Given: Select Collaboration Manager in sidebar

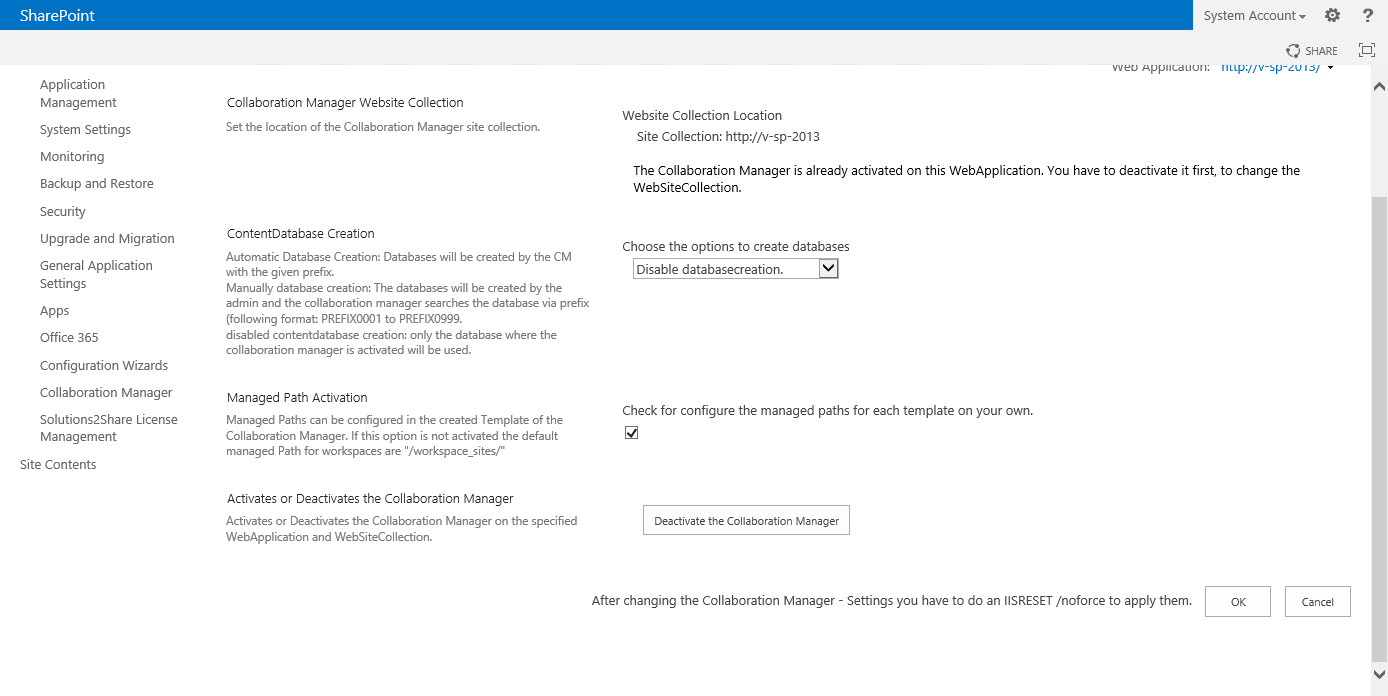Looking at the screenshot, I should pos(106,393).
